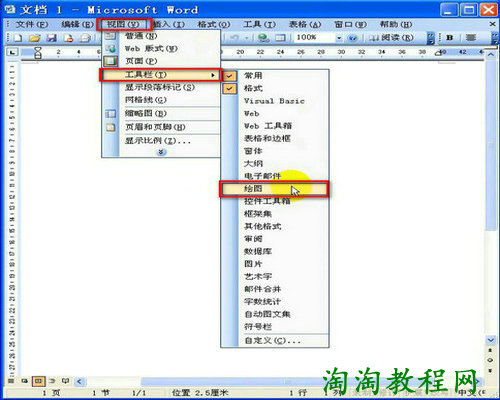Expand the 工具栏(T) submenu
500x400 pixels.
click(160, 75)
